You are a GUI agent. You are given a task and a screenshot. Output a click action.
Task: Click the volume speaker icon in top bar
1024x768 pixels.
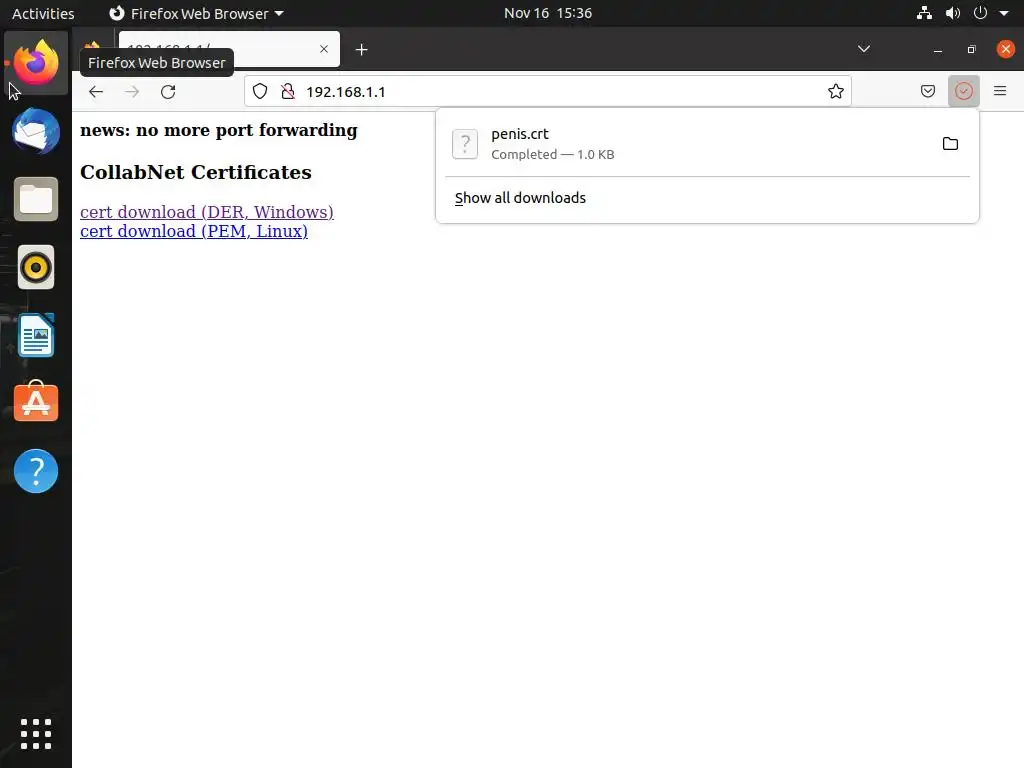(952, 13)
